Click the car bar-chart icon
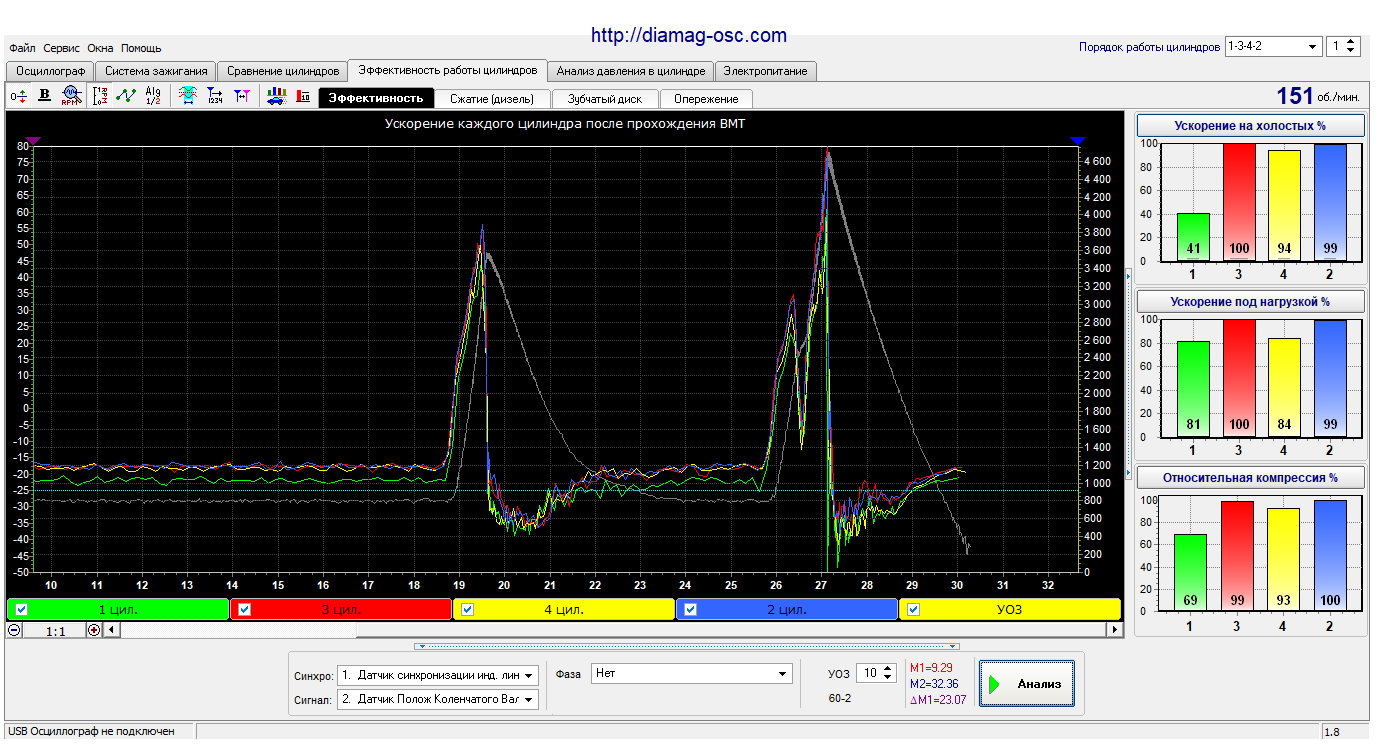This screenshot has height=744, width=1382. pyautogui.click(x=277, y=96)
